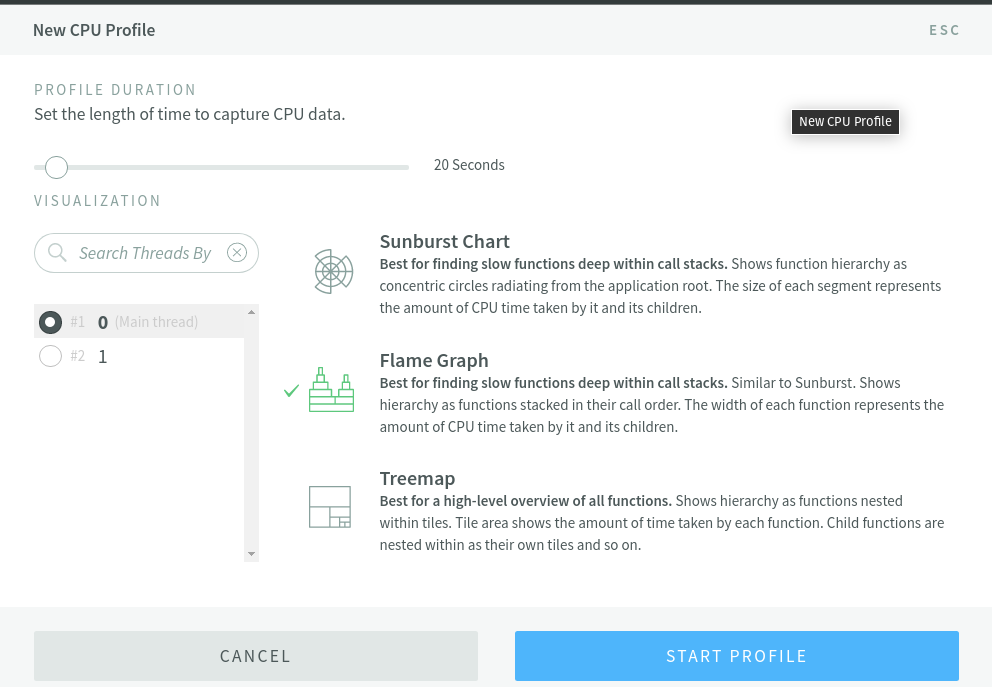Viewport: 992px width, 687px height.
Task: Choose the Treemap visualization title
Action: (x=417, y=479)
